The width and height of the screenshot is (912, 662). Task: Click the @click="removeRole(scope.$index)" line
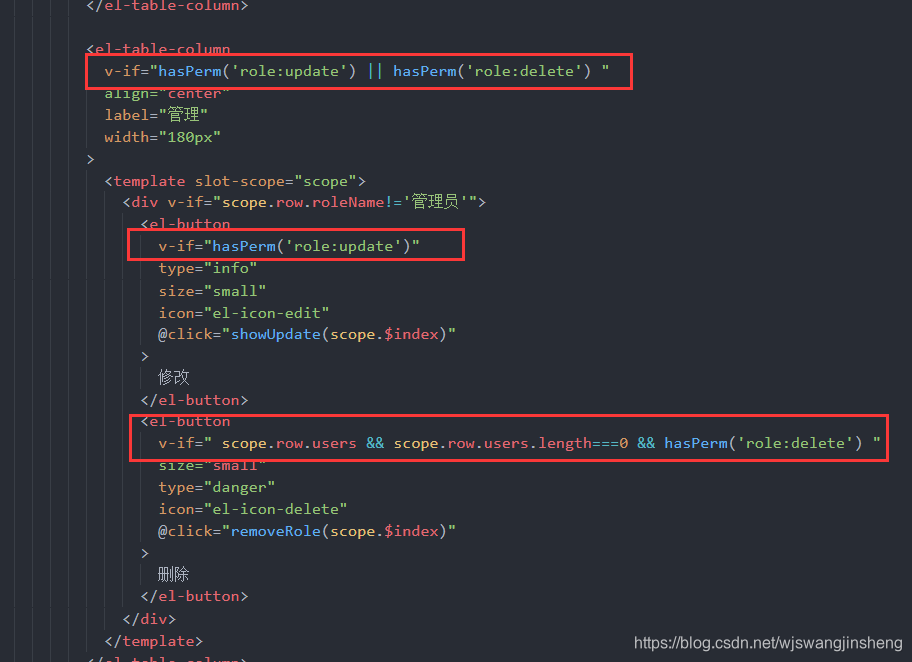[307, 531]
